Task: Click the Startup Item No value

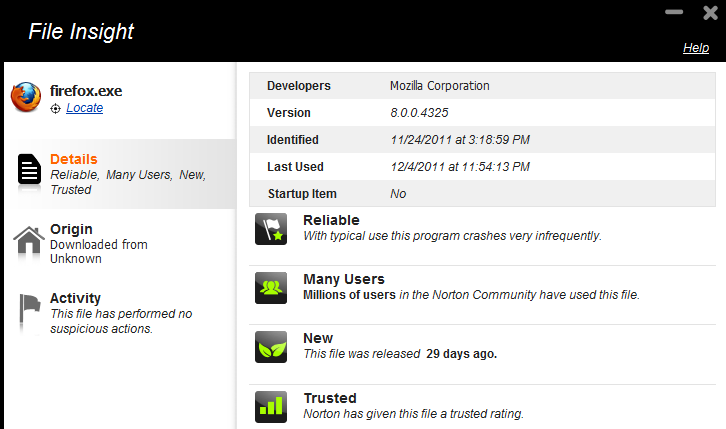Action: pyautogui.click(x=398, y=193)
